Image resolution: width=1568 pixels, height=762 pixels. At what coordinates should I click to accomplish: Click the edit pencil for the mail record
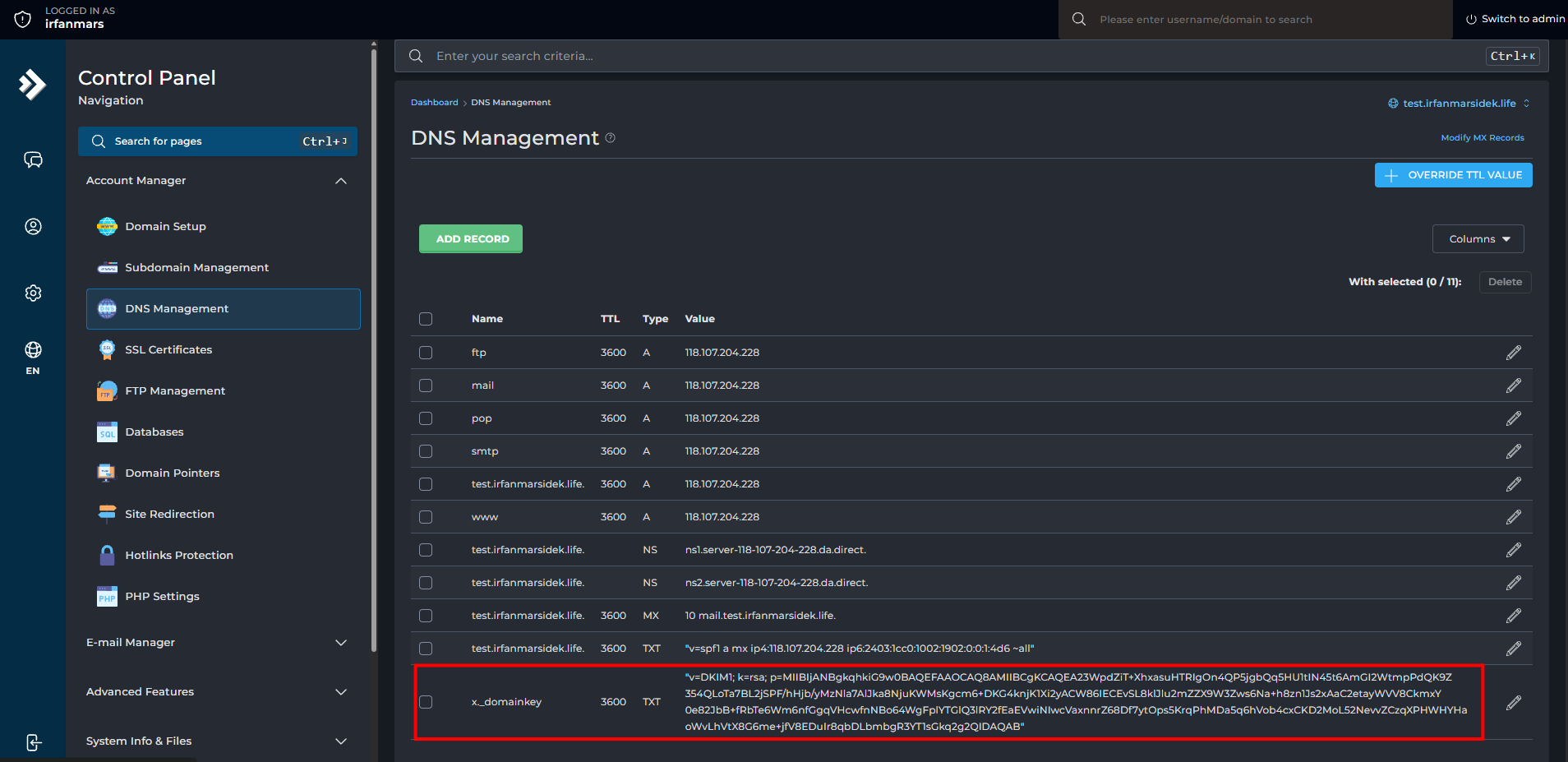point(1514,386)
